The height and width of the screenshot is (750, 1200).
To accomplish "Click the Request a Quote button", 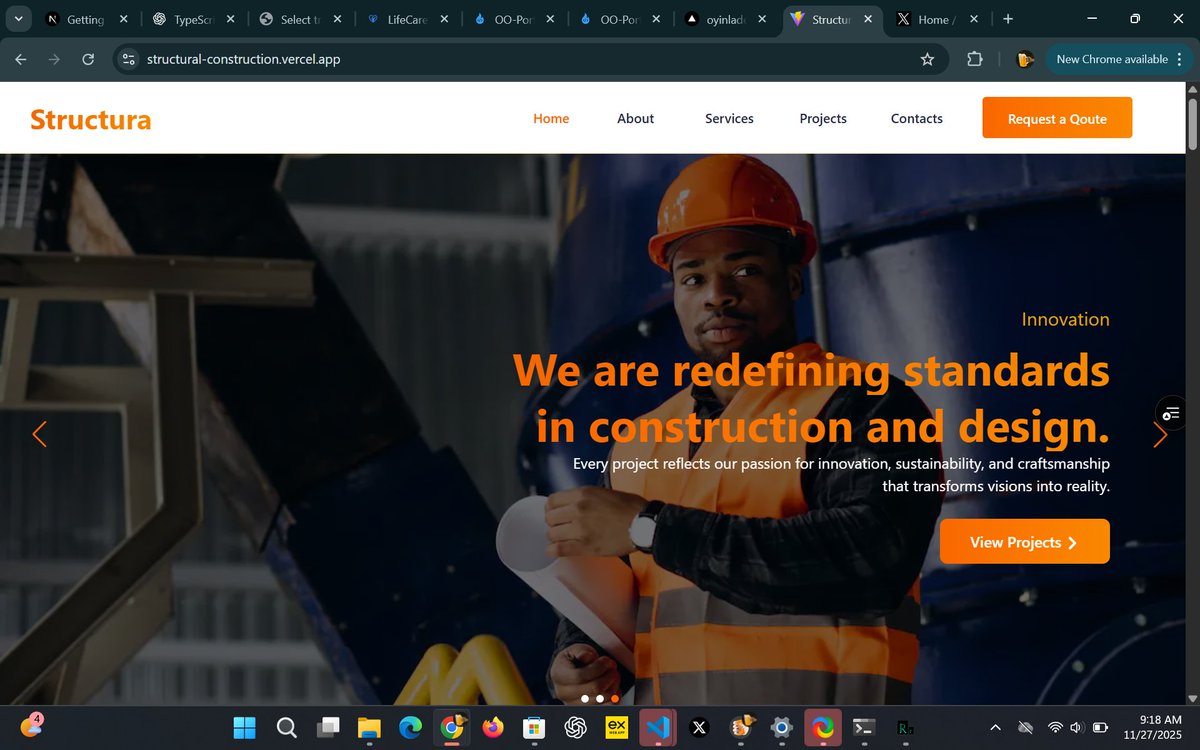I will coord(1057,118).
